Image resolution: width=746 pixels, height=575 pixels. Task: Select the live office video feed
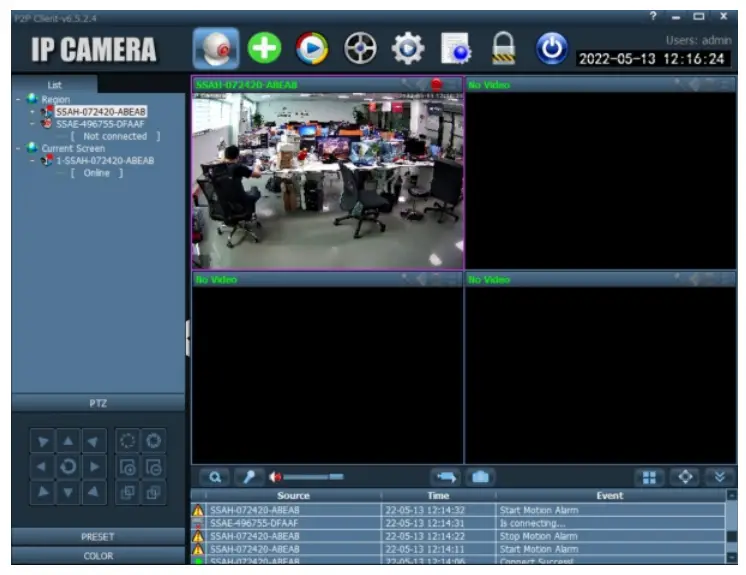(327, 181)
